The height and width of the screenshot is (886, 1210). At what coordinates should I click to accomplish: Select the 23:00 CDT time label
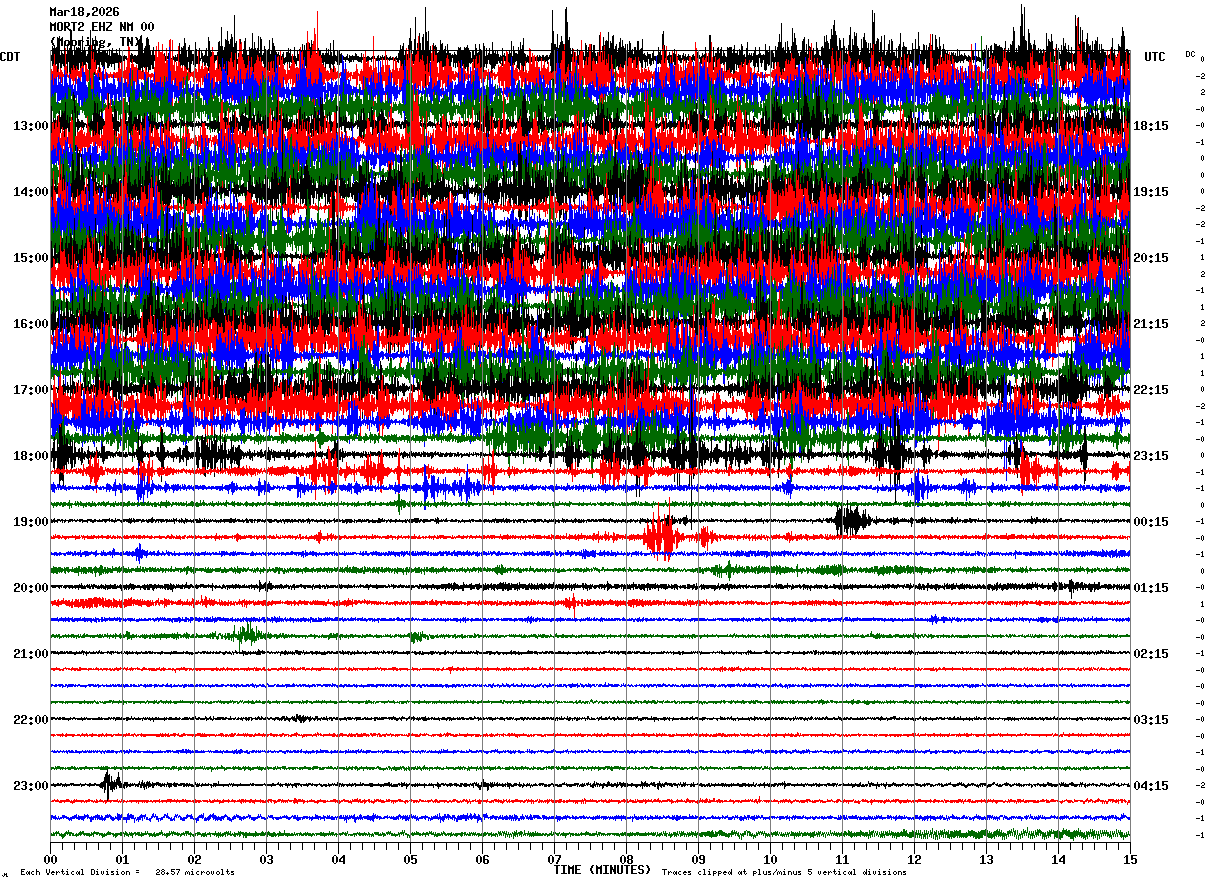(x=30, y=786)
